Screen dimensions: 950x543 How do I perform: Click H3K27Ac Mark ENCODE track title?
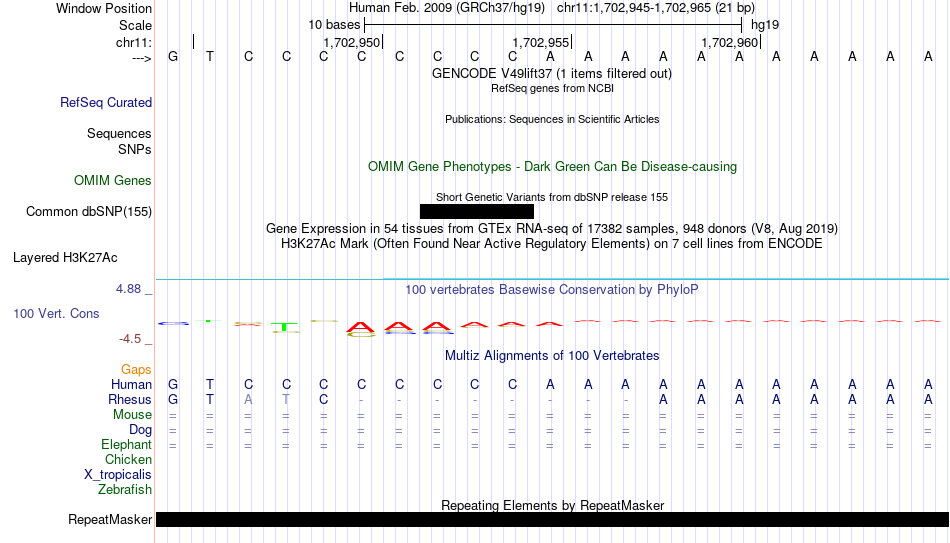pyautogui.click(x=552, y=244)
